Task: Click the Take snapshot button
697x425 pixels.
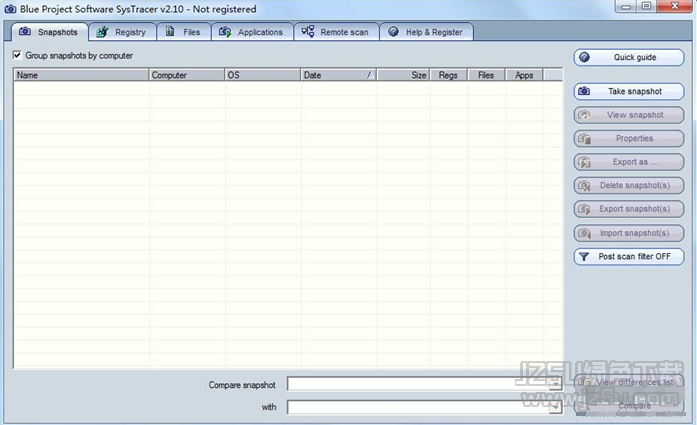Action: tap(629, 92)
